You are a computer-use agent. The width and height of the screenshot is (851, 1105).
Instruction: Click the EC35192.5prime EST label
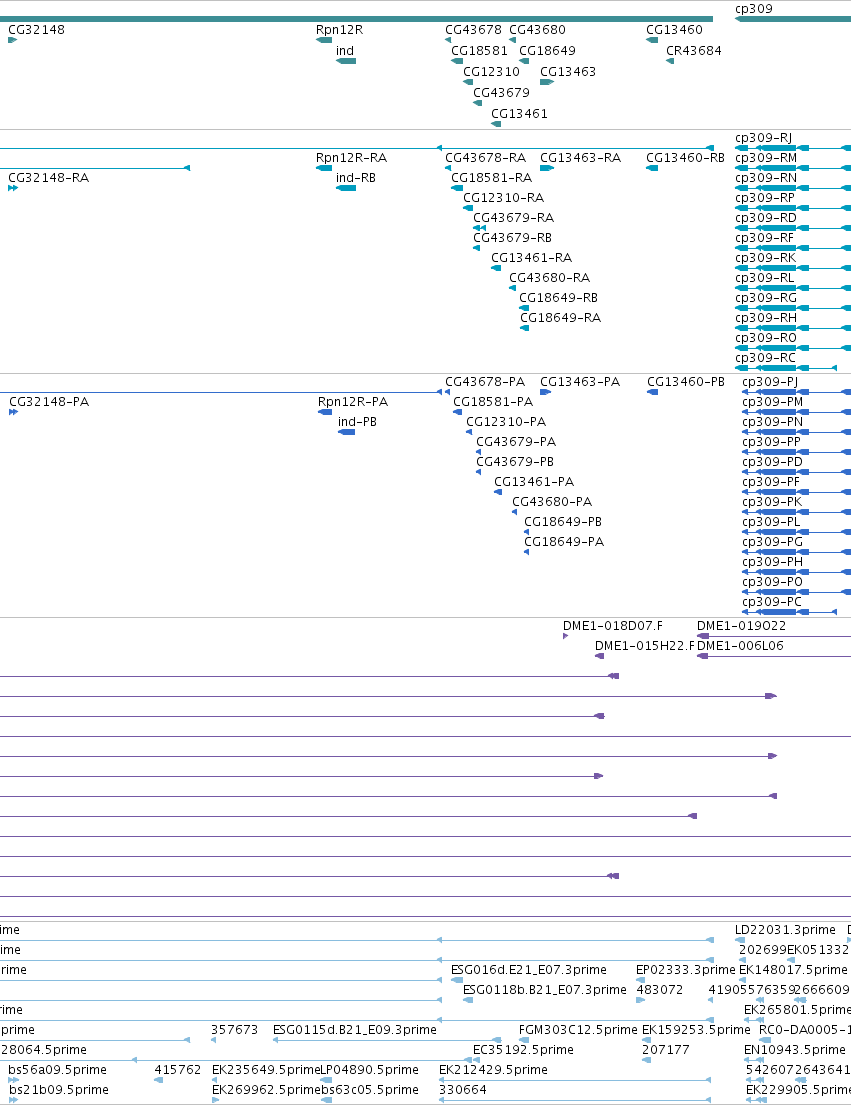[523, 1050]
